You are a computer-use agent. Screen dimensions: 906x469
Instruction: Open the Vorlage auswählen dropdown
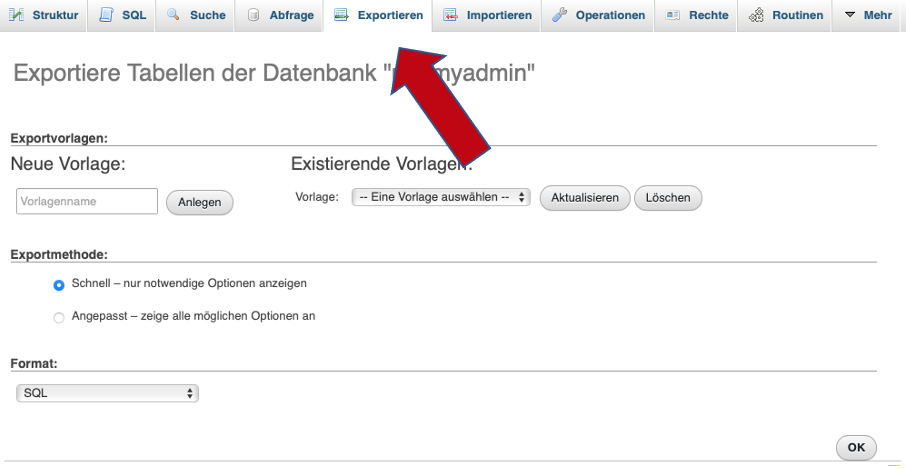point(441,198)
